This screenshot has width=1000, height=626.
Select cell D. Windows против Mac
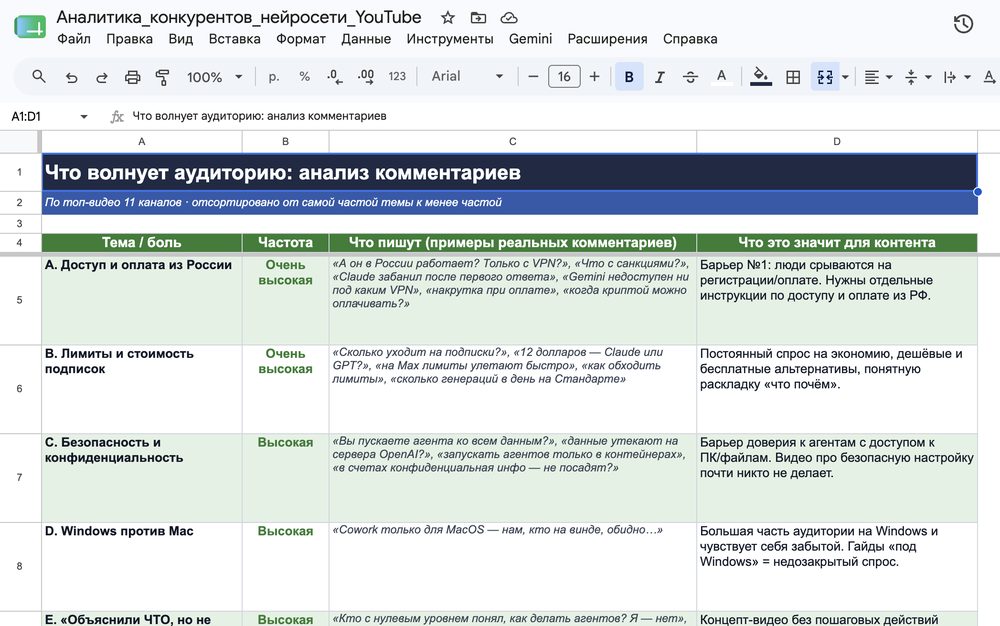point(142,566)
